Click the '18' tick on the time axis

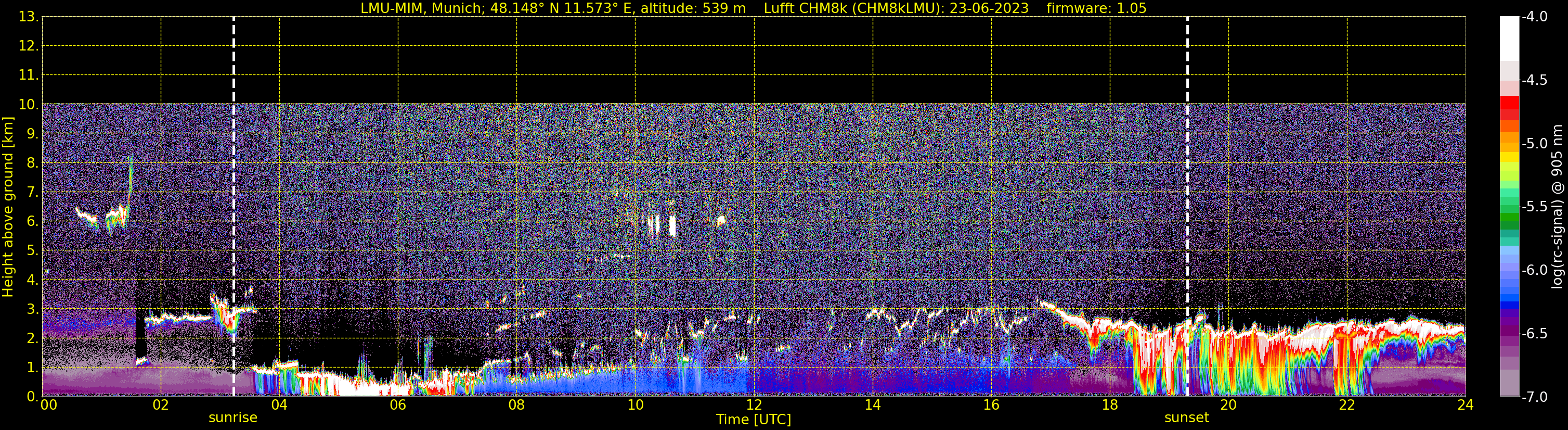(x=1110, y=405)
